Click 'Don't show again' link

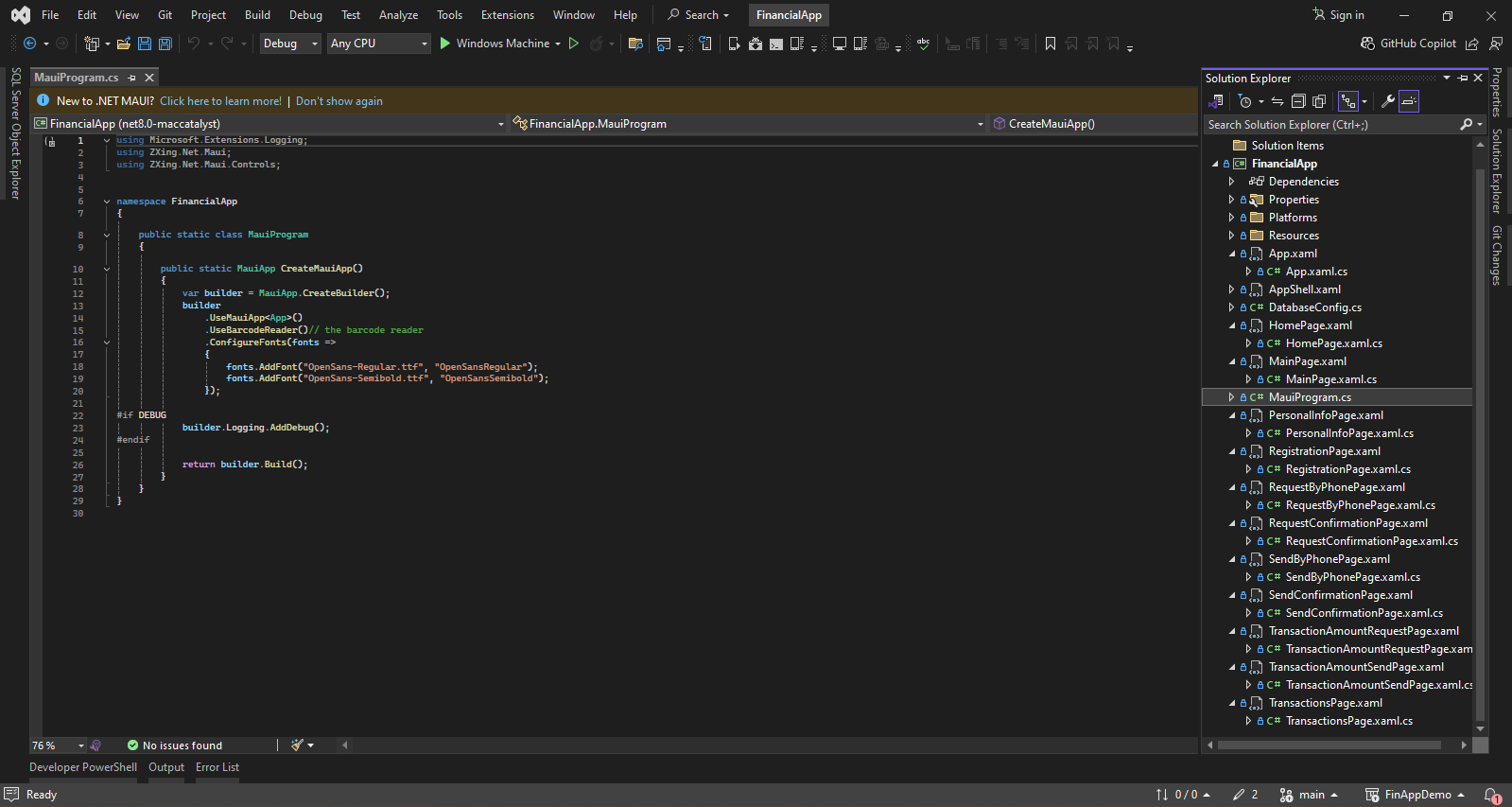(x=339, y=101)
